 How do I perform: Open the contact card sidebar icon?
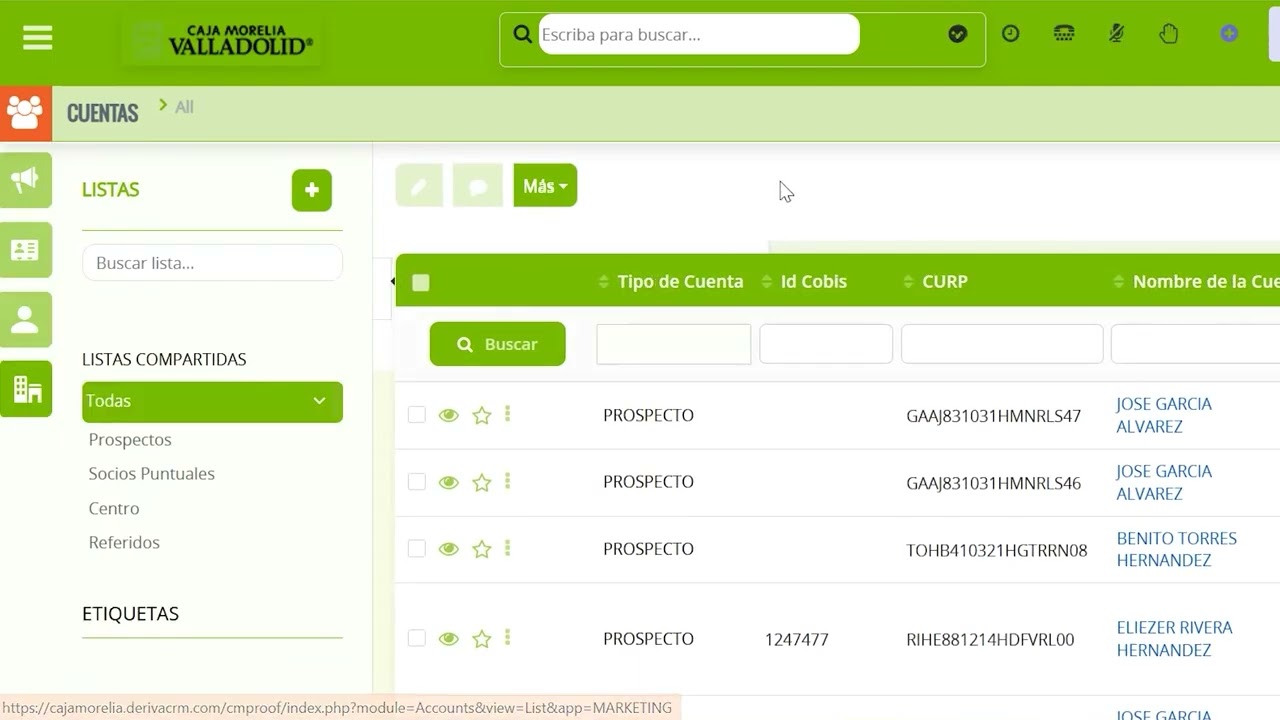(25, 250)
